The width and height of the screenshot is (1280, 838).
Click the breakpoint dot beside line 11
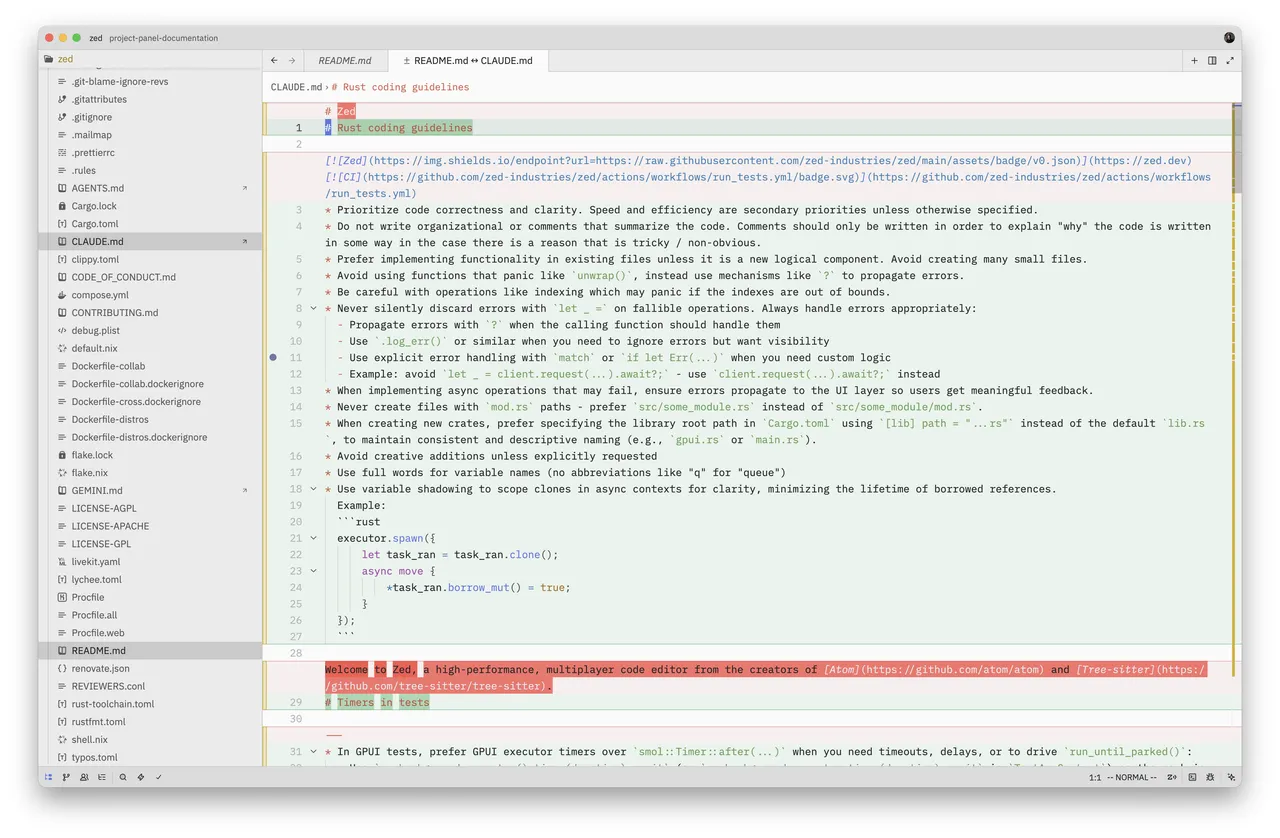[273, 357]
